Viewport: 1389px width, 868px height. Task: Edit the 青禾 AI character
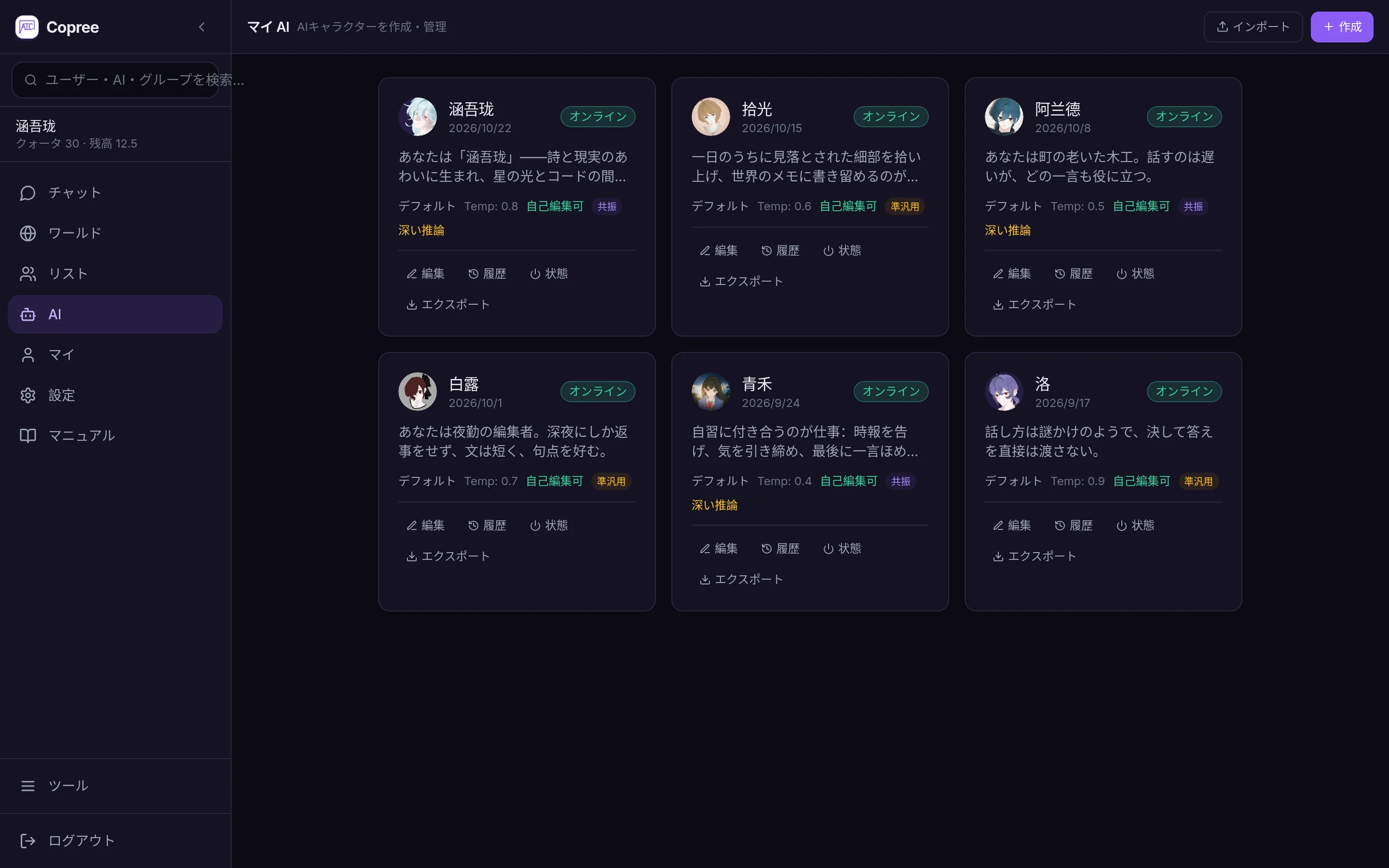click(719, 549)
